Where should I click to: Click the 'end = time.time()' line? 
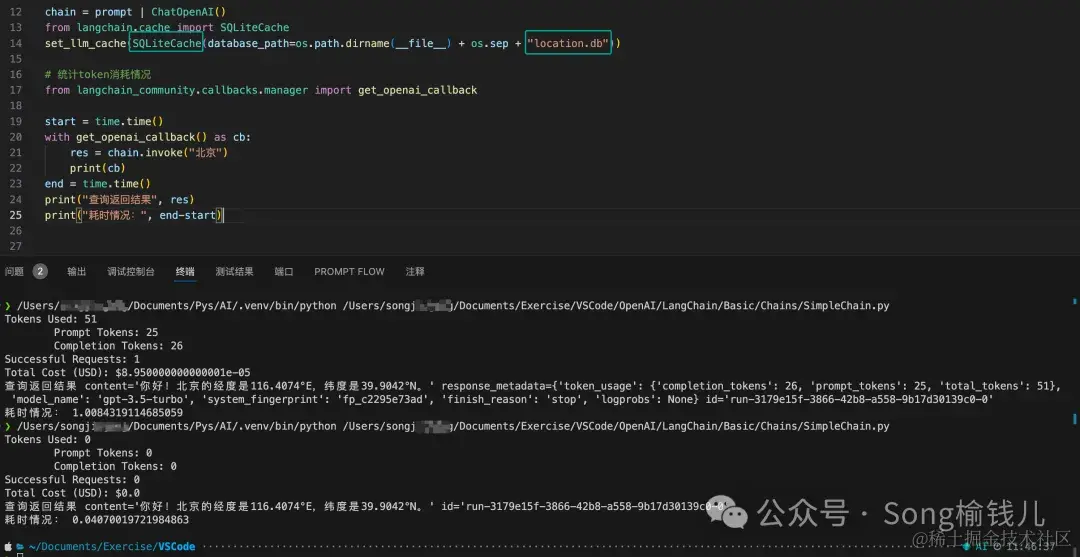(98, 184)
